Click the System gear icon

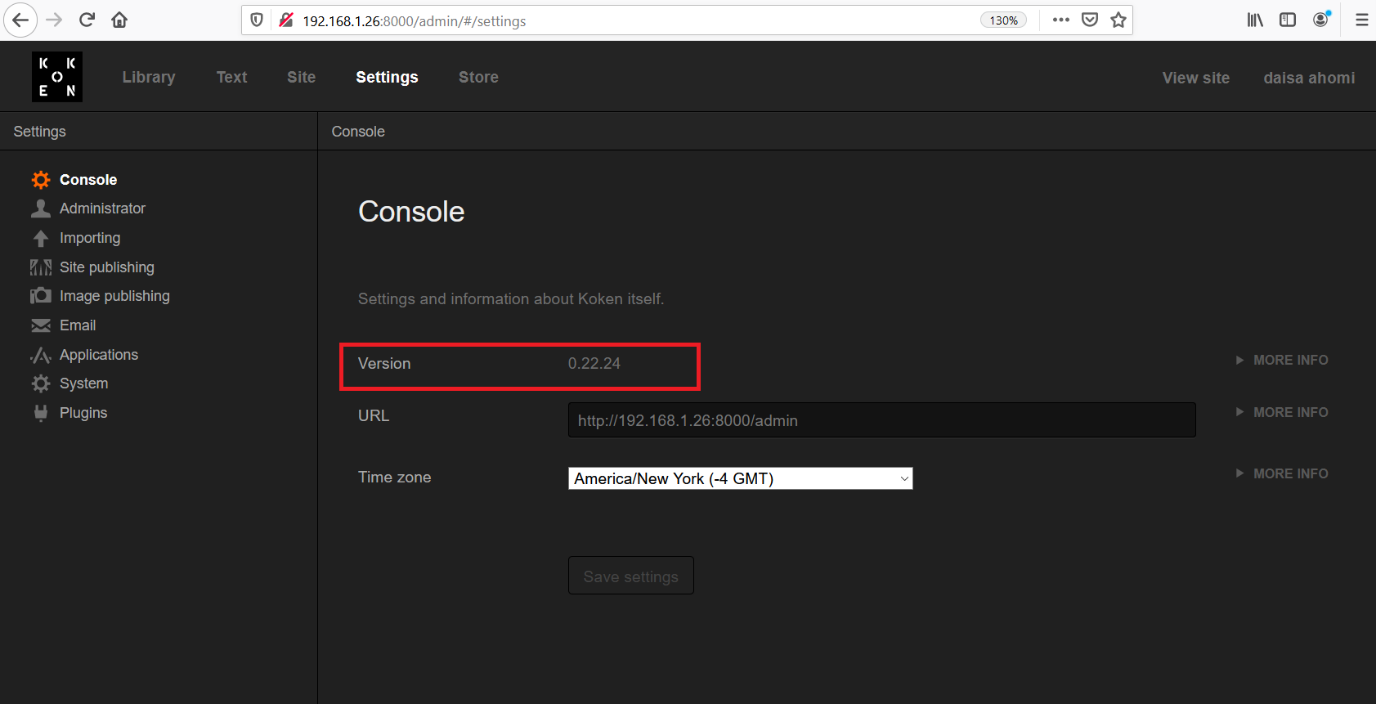[40, 384]
